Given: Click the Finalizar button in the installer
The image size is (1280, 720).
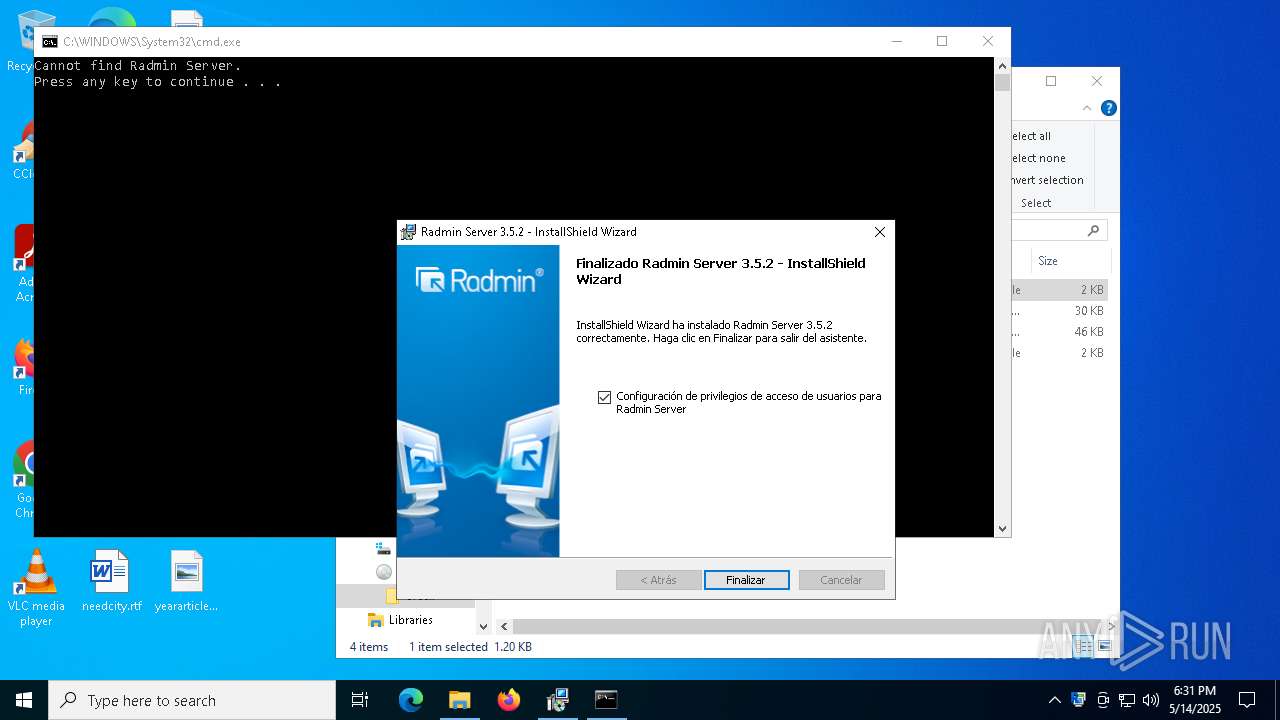Looking at the screenshot, I should click(746, 580).
